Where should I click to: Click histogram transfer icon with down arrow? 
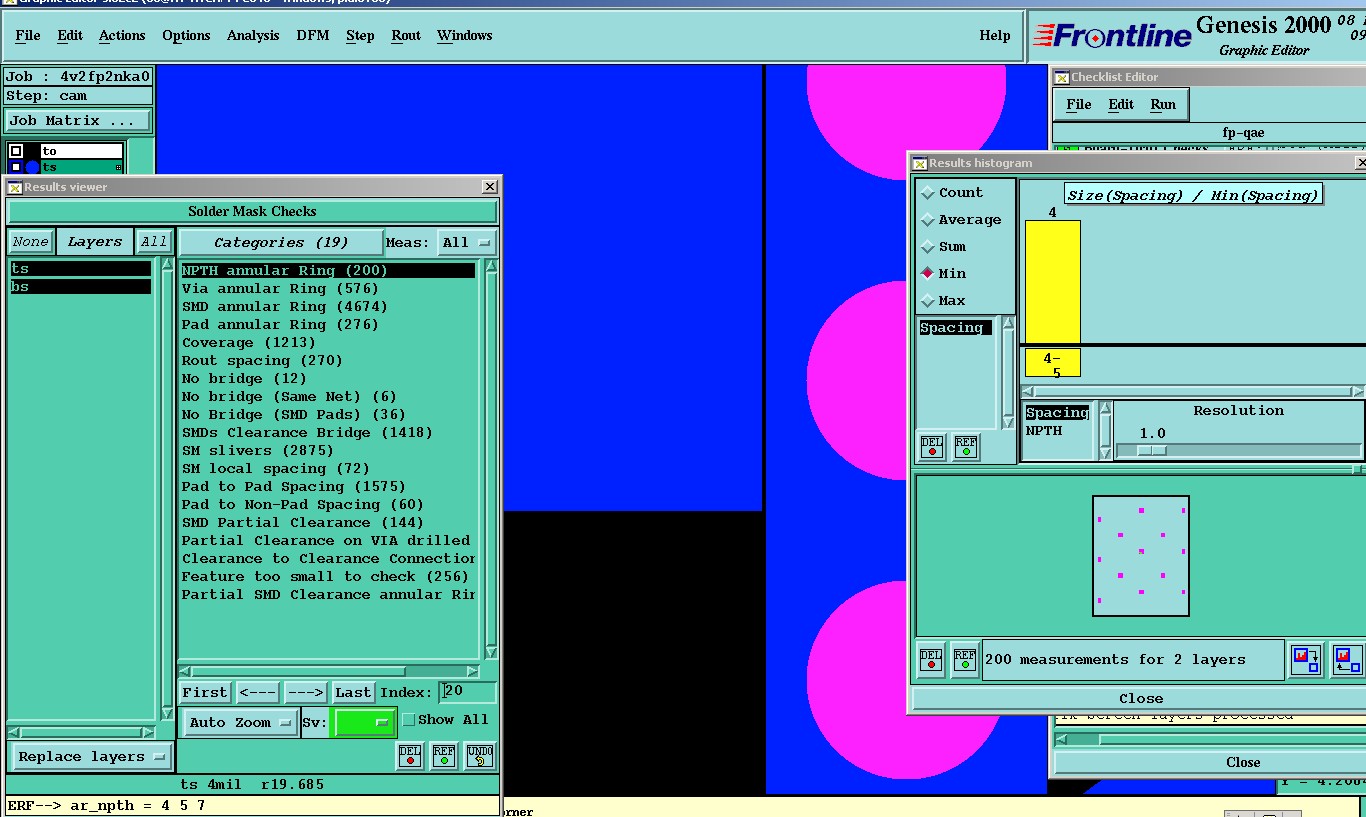pos(1306,659)
